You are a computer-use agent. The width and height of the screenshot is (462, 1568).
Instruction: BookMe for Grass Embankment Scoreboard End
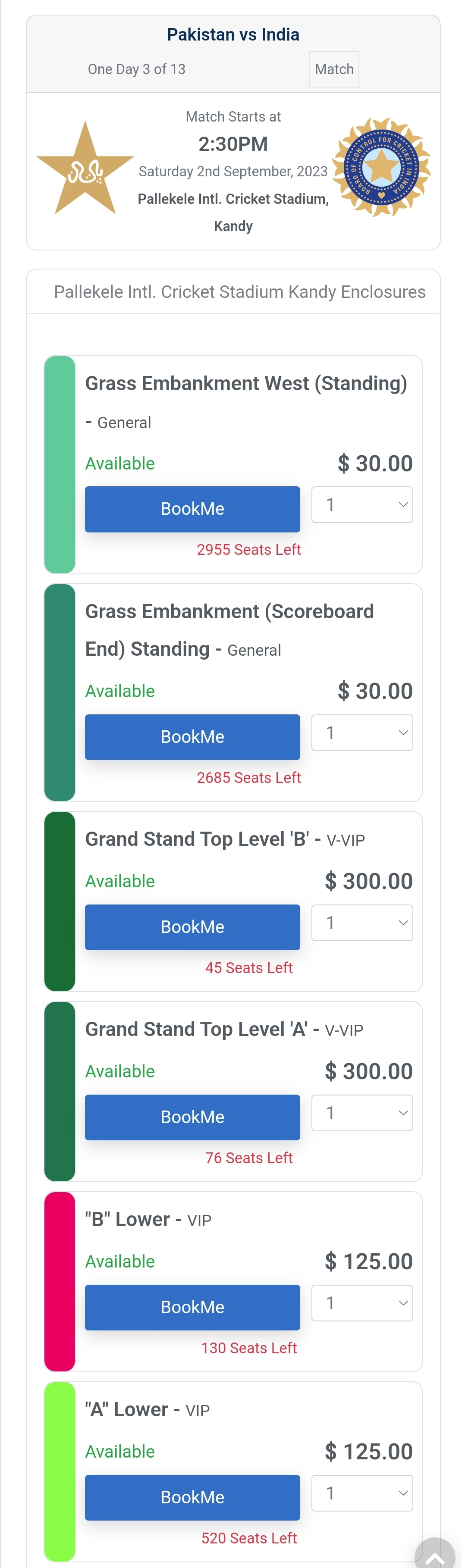pyautogui.click(x=192, y=737)
